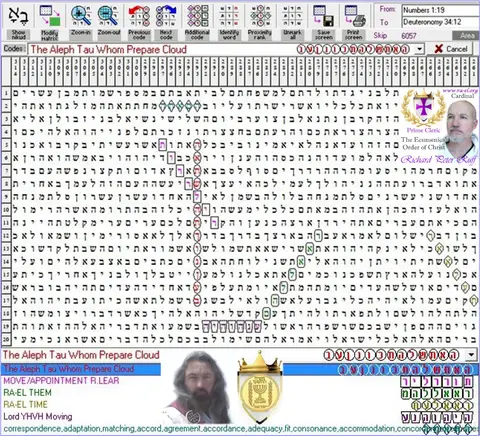Expand the lower code list dropdown
Screen dimensions: 480x436
click(x=472, y=355)
